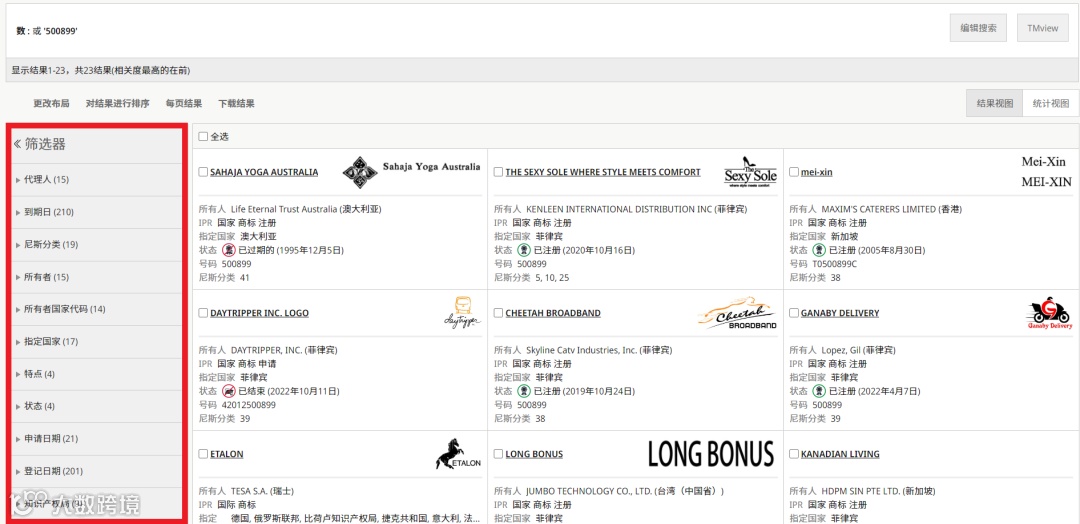
Task: Open Ganaby Delivery logo image
Action: point(1049,313)
